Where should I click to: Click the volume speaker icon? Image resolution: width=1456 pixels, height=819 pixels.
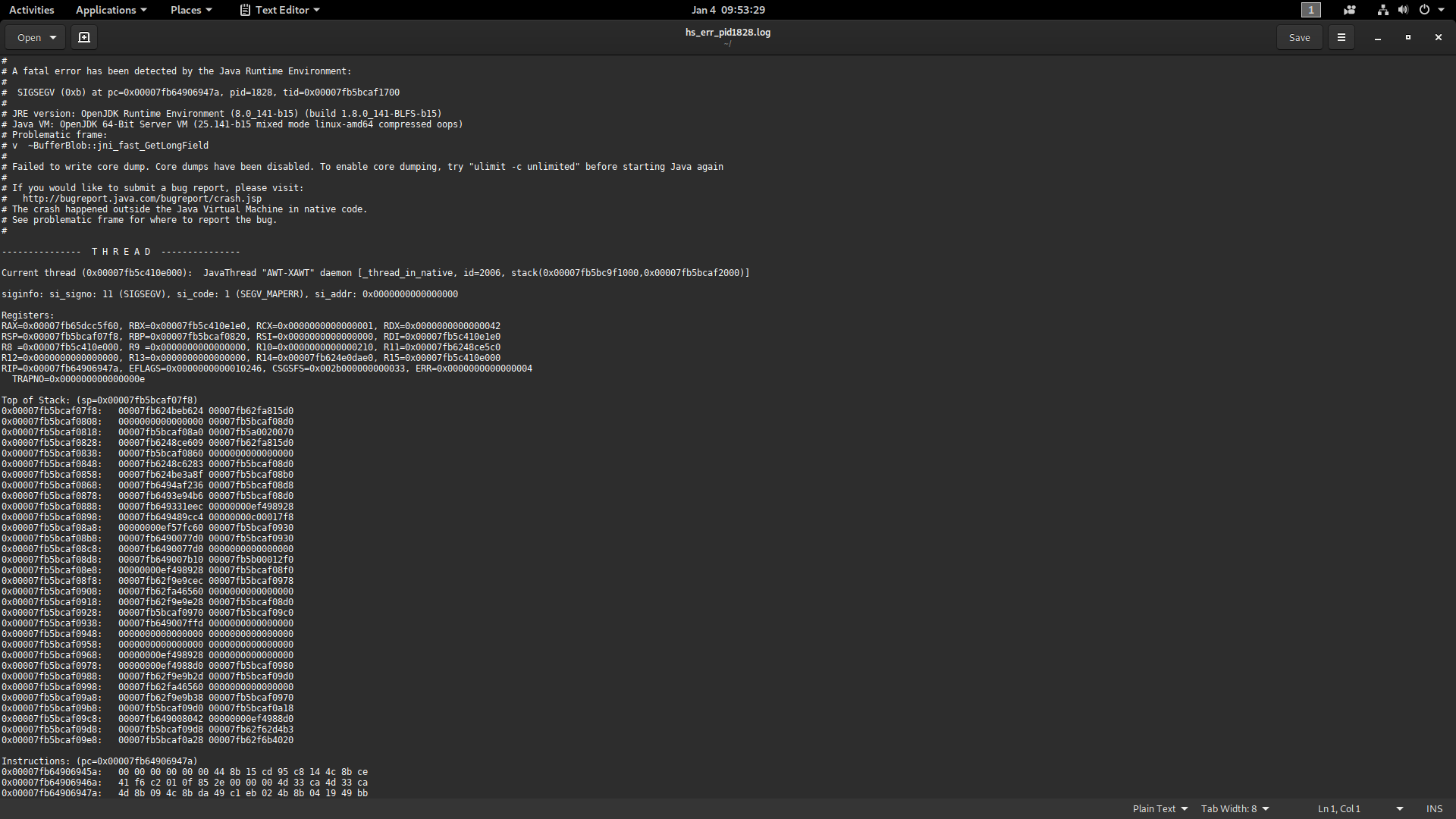click(x=1403, y=10)
